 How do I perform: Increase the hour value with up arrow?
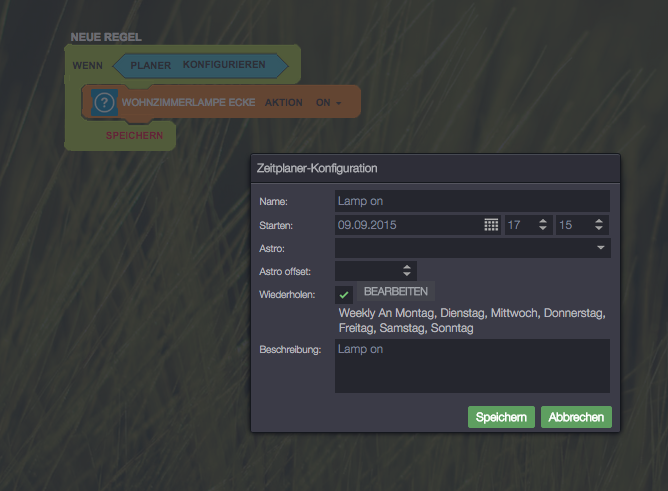(x=543, y=221)
